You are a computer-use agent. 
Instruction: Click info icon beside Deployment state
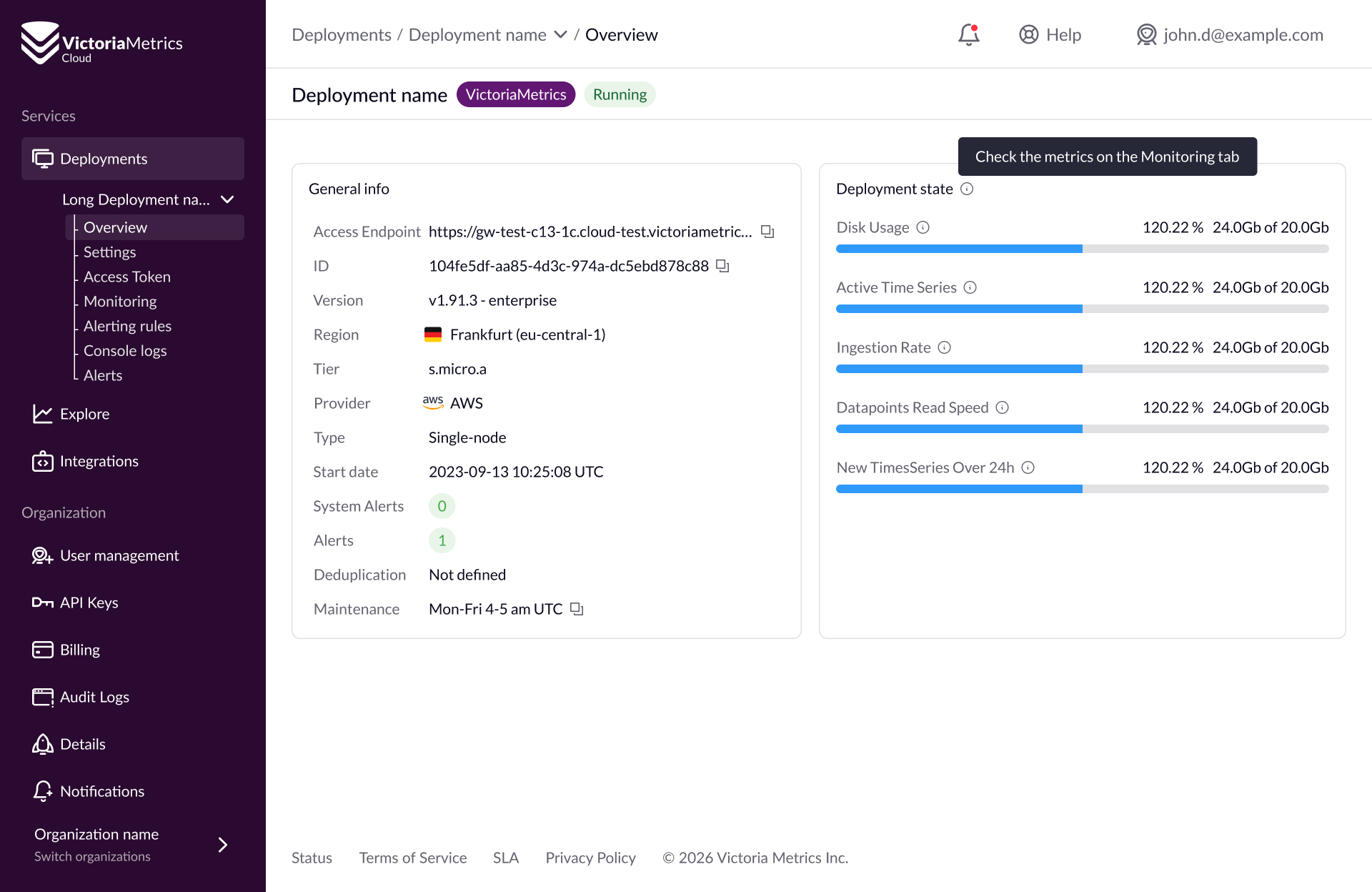967,189
